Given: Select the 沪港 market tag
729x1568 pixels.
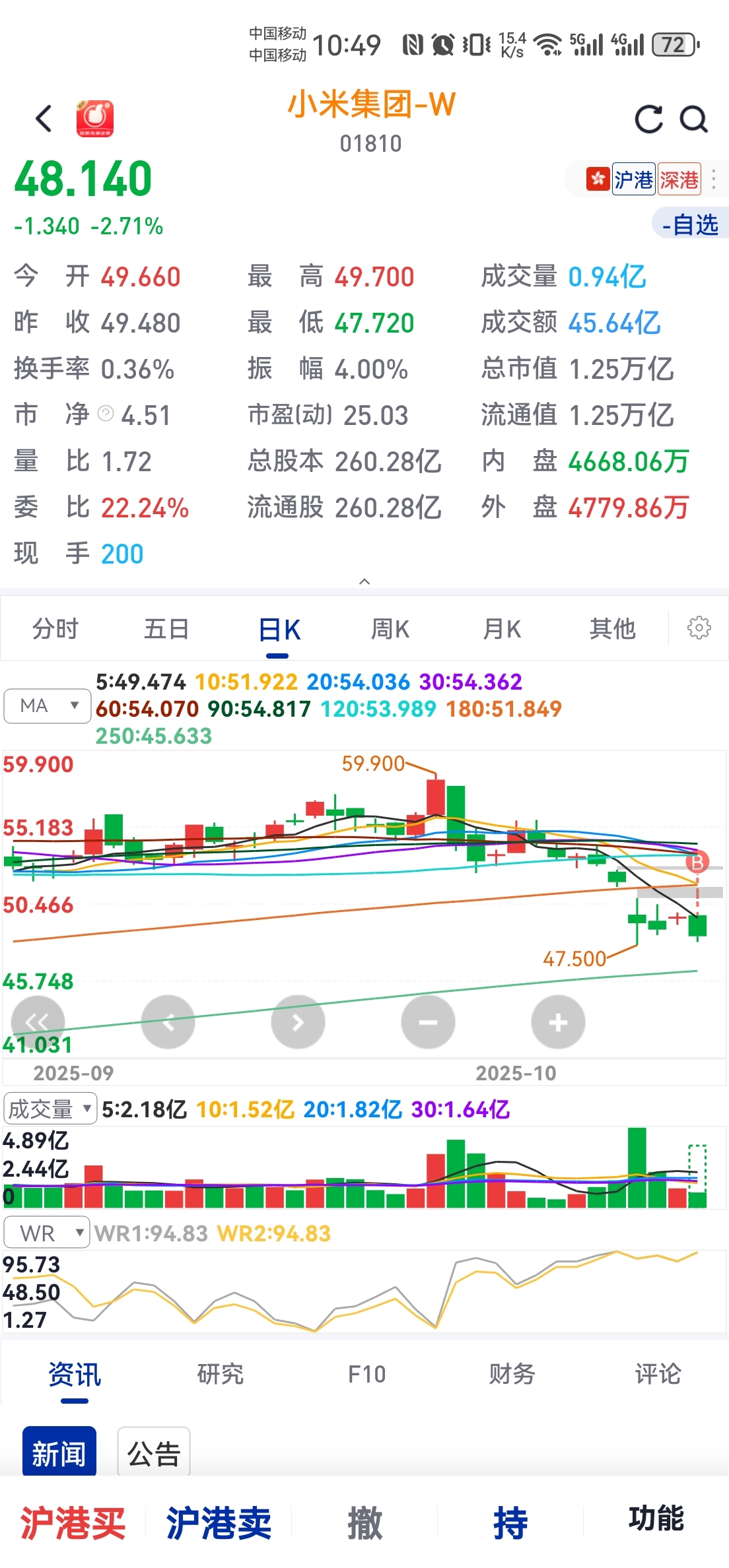Looking at the screenshot, I should [x=633, y=179].
